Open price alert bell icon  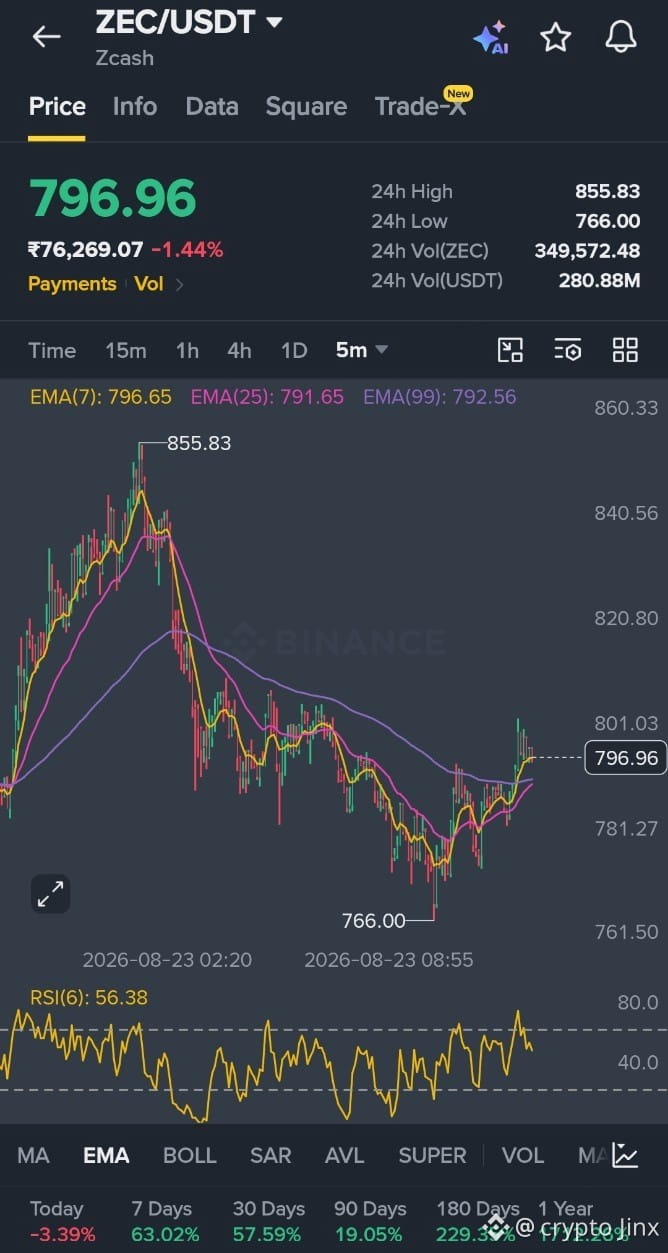(x=621, y=37)
